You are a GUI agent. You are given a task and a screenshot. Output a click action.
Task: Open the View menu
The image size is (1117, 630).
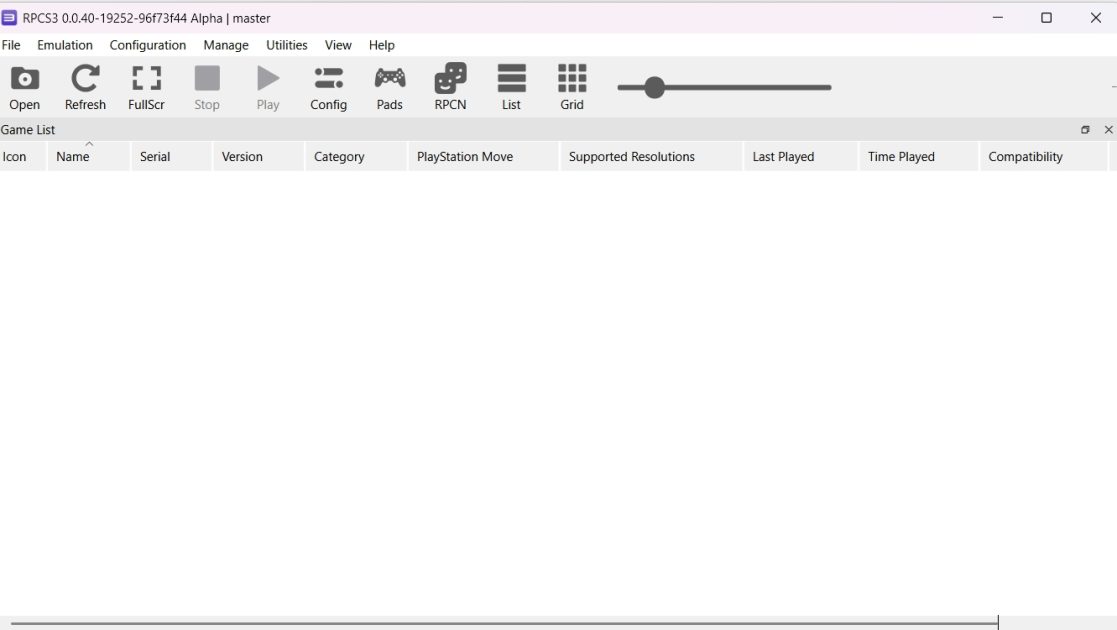(x=338, y=45)
